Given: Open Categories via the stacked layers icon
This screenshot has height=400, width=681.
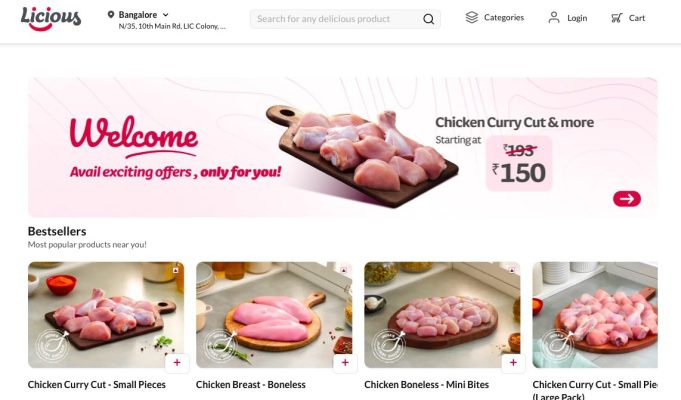Looking at the screenshot, I should click(x=472, y=17).
